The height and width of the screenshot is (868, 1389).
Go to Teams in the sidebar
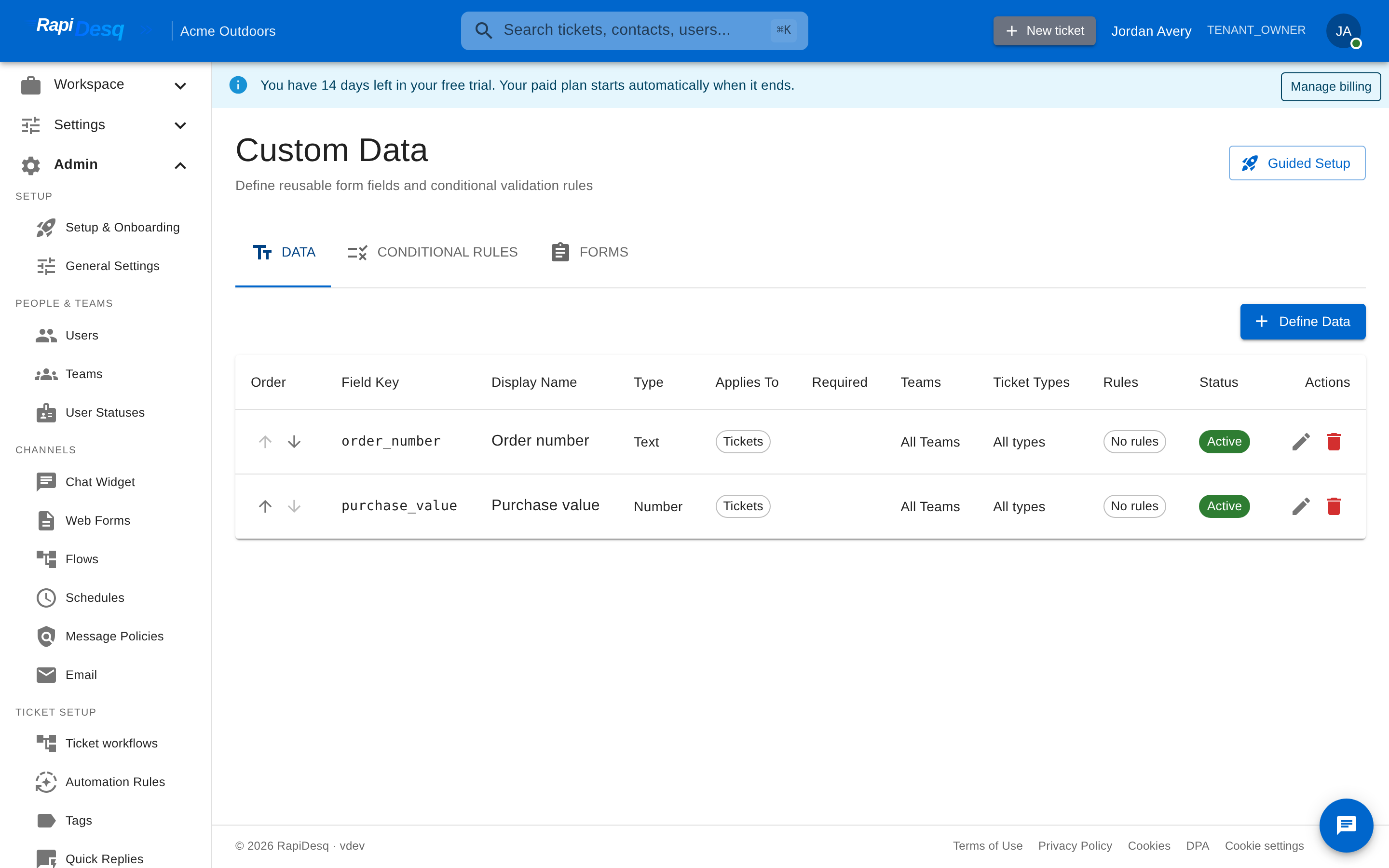106,374
